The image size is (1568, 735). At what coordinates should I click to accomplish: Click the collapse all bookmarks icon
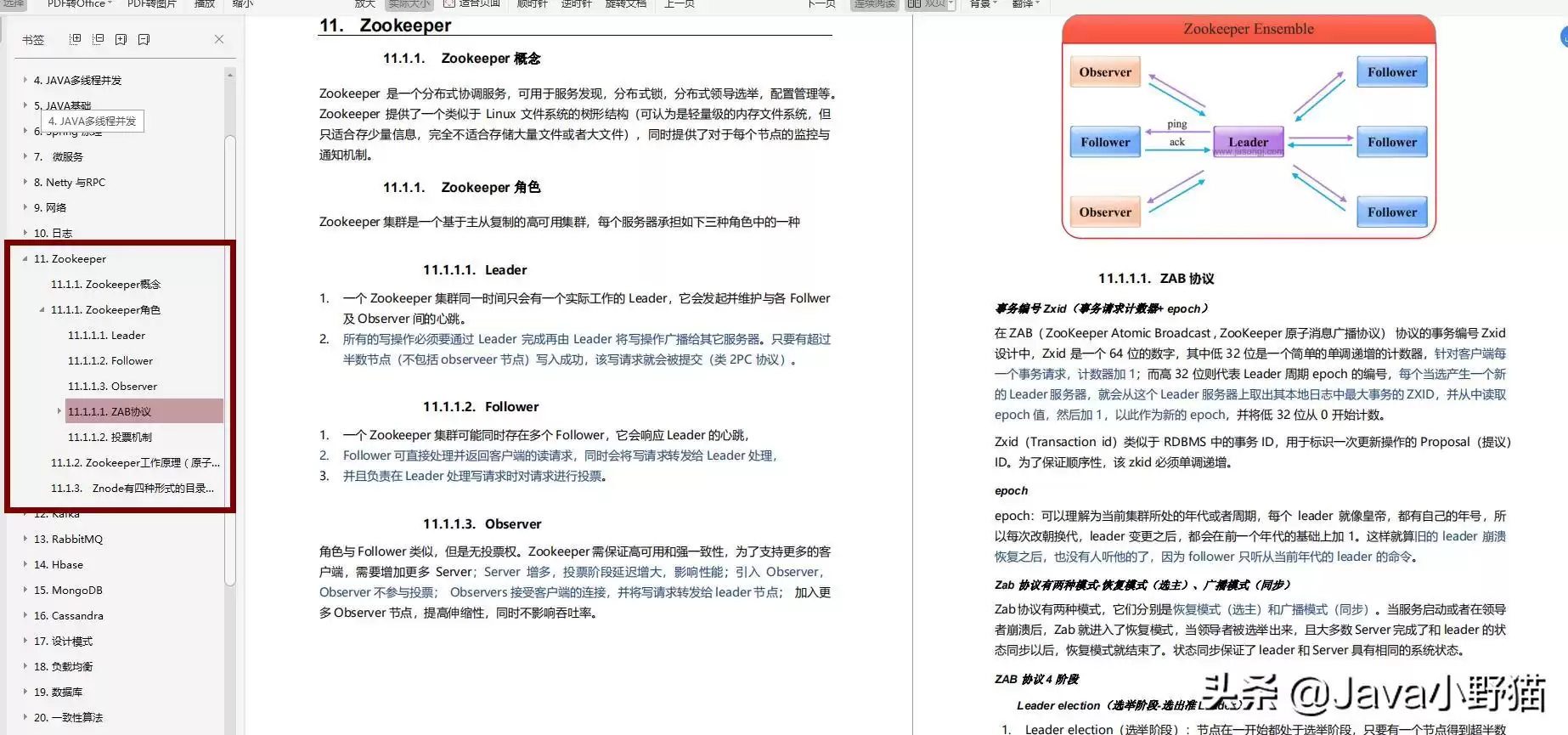click(99, 39)
